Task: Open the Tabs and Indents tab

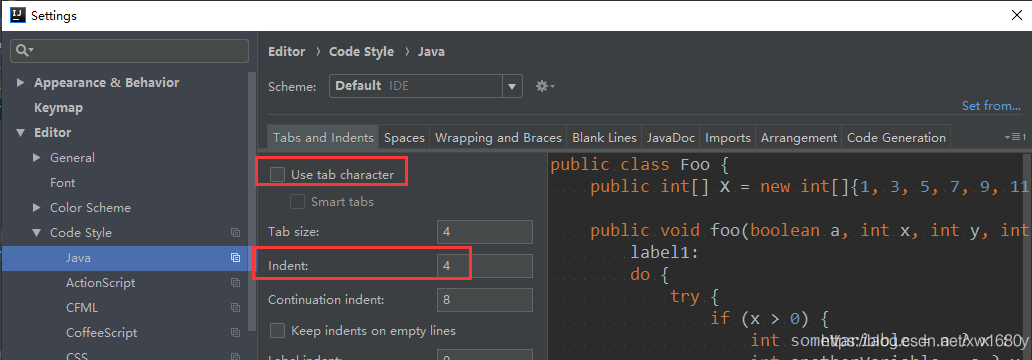Action: [323, 138]
